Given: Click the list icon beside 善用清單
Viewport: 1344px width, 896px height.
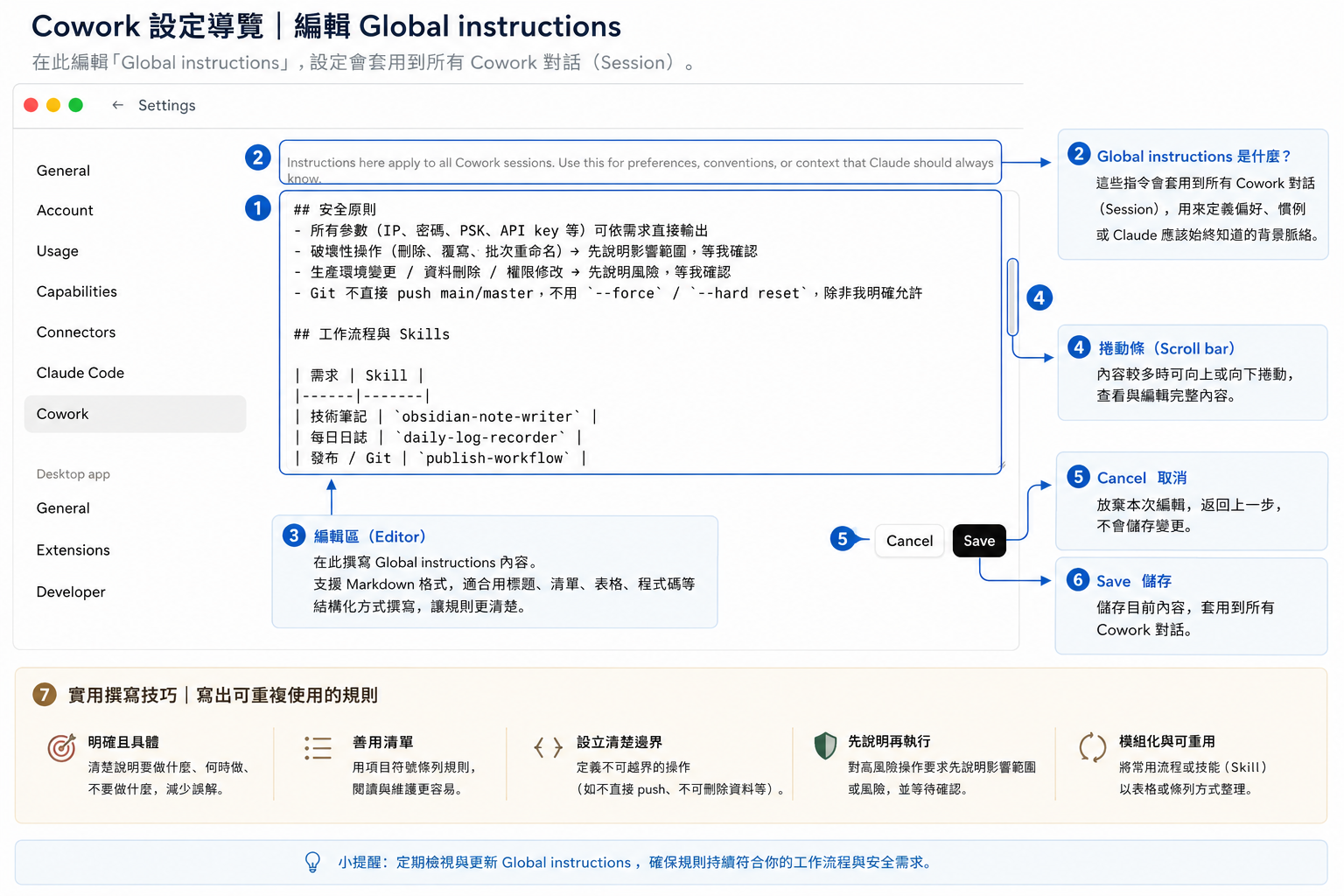Looking at the screenshot, I should point(318,747).
